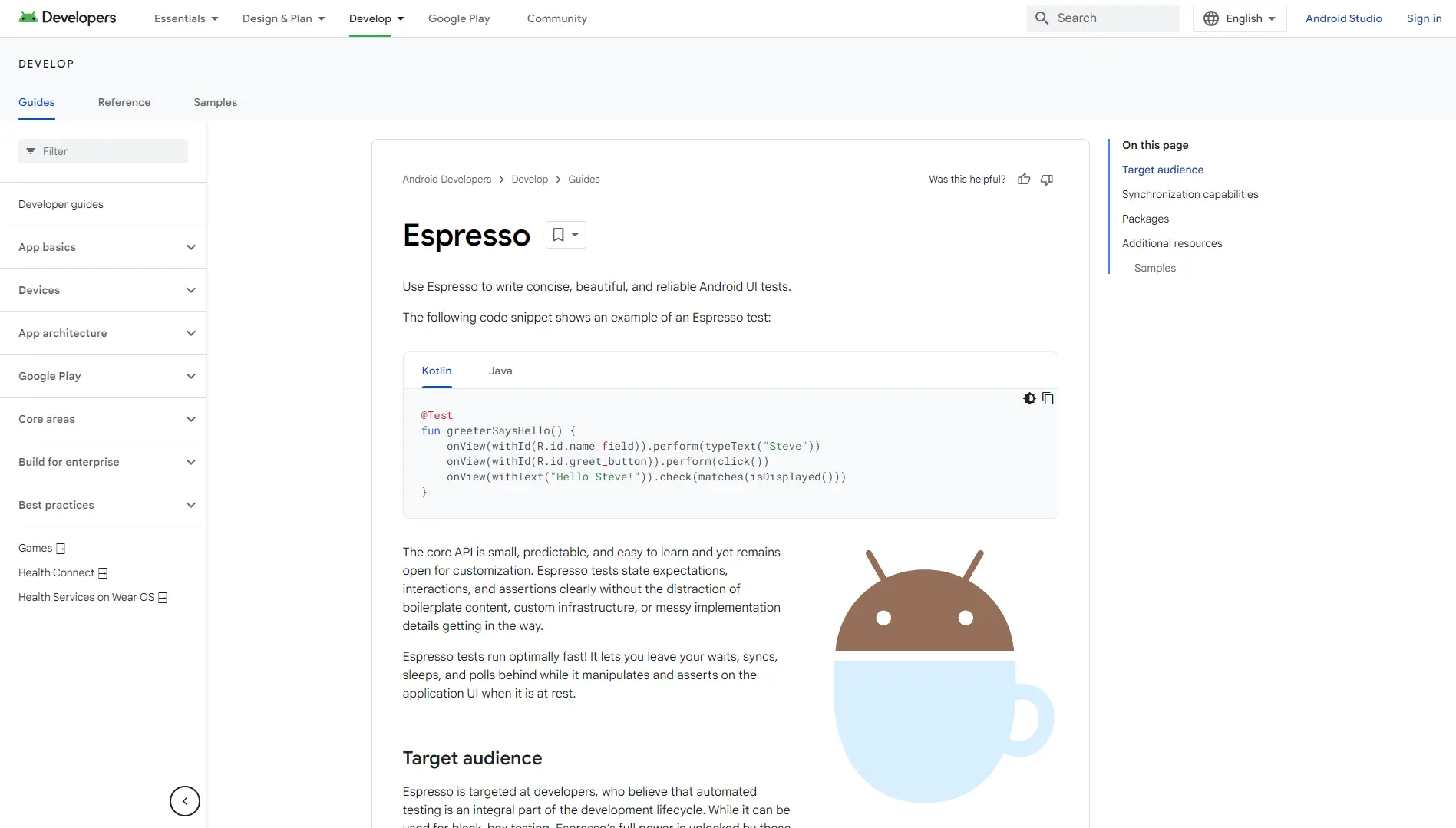
Task: Select the Kotlin code tab
Action: pyautogui.click(x=437, y=371)
